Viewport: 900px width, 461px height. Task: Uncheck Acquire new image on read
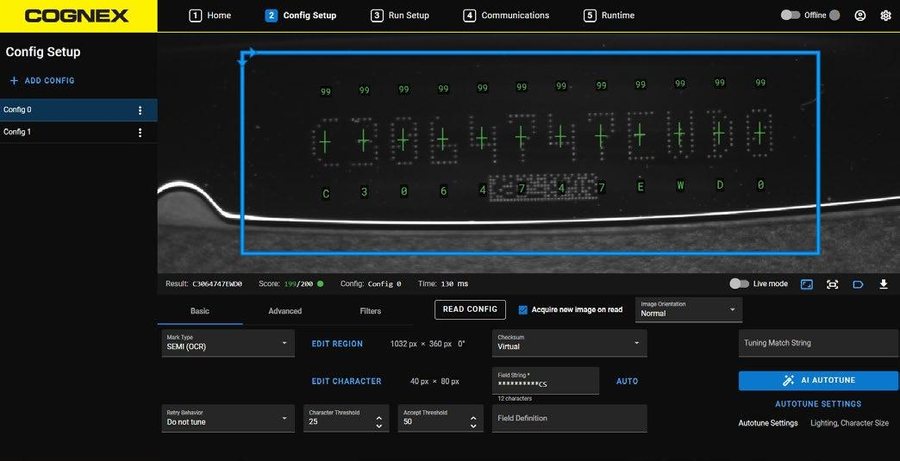[x=523, y=309]
